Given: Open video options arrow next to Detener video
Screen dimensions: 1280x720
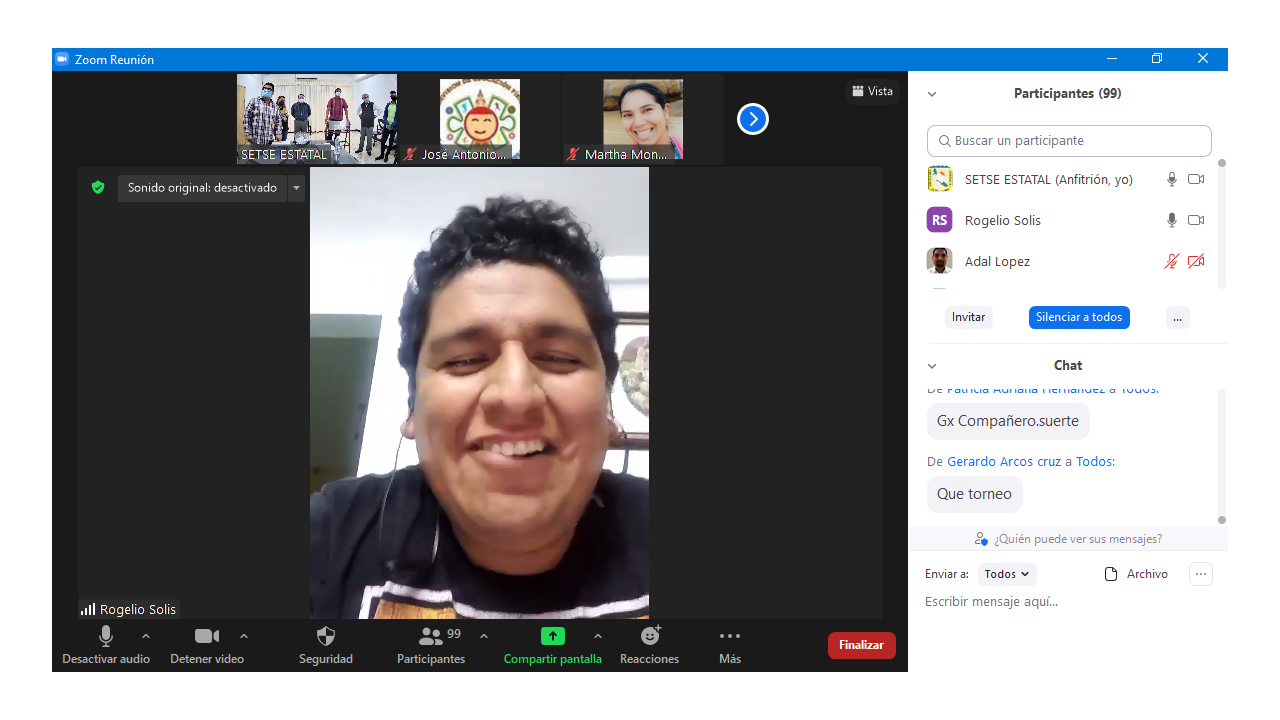Looking at the screenshot, I should (244, 636).
